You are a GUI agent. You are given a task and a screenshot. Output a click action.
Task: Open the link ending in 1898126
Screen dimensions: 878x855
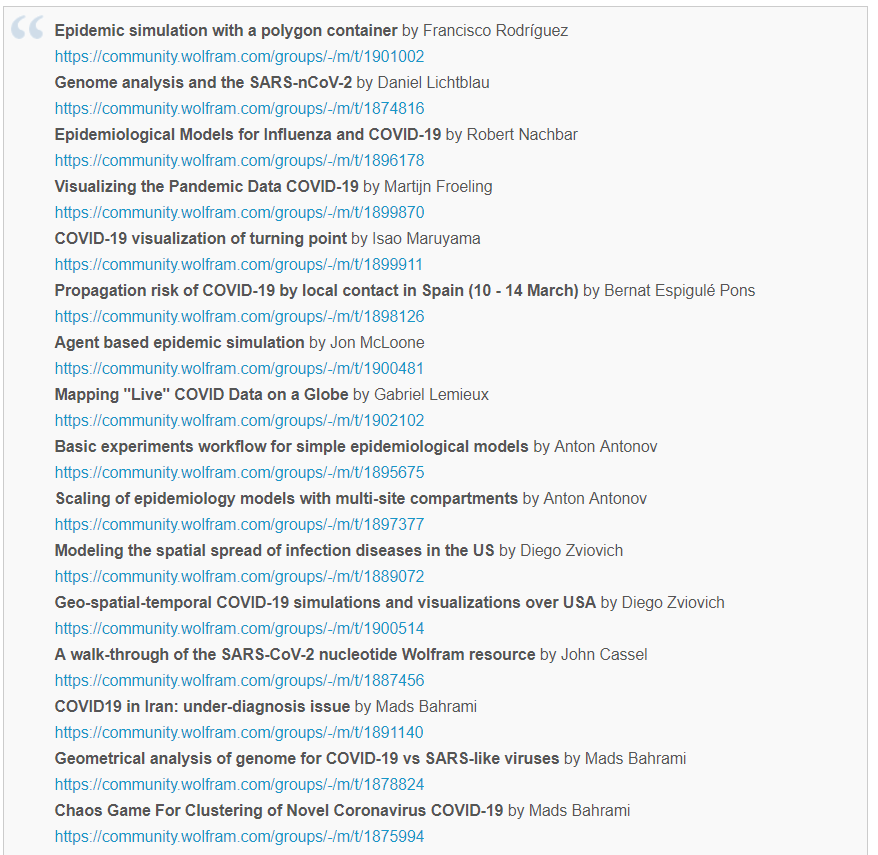tap(239, 317)
